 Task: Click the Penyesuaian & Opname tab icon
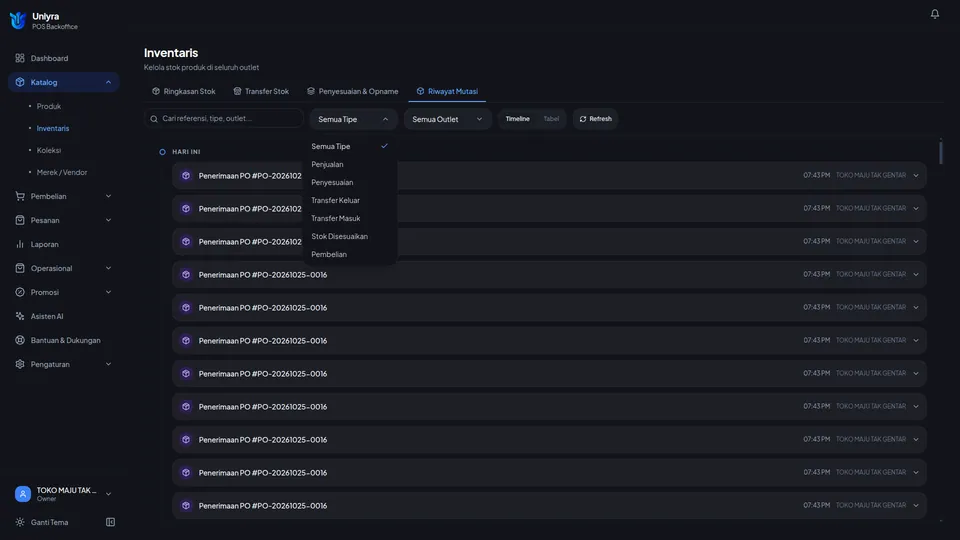(311, 91)
